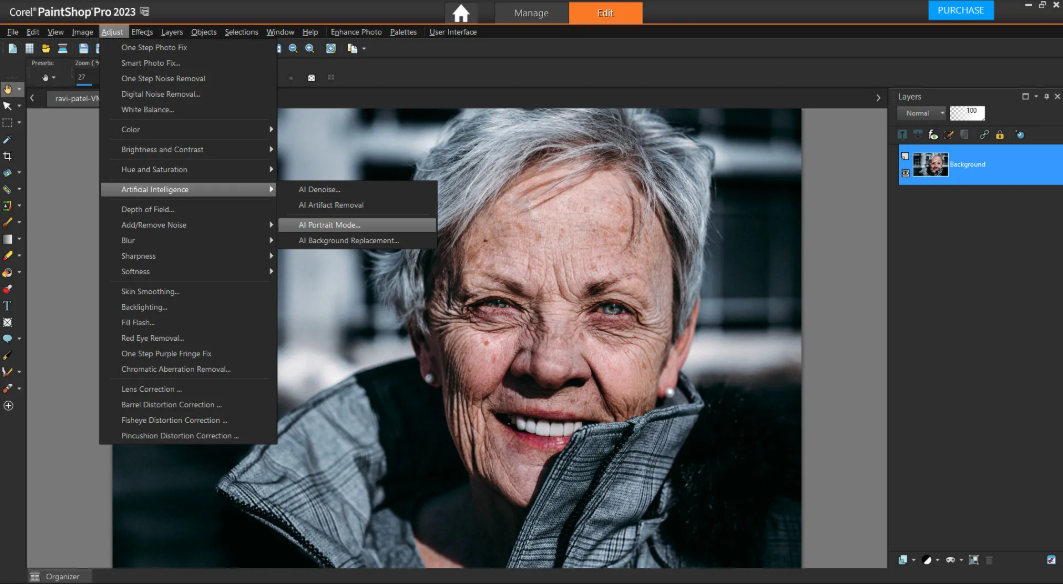This screenshot has height=584, width=1063.
Task: Select the Pan tool in the toolbar
Action: click(7, 88)
